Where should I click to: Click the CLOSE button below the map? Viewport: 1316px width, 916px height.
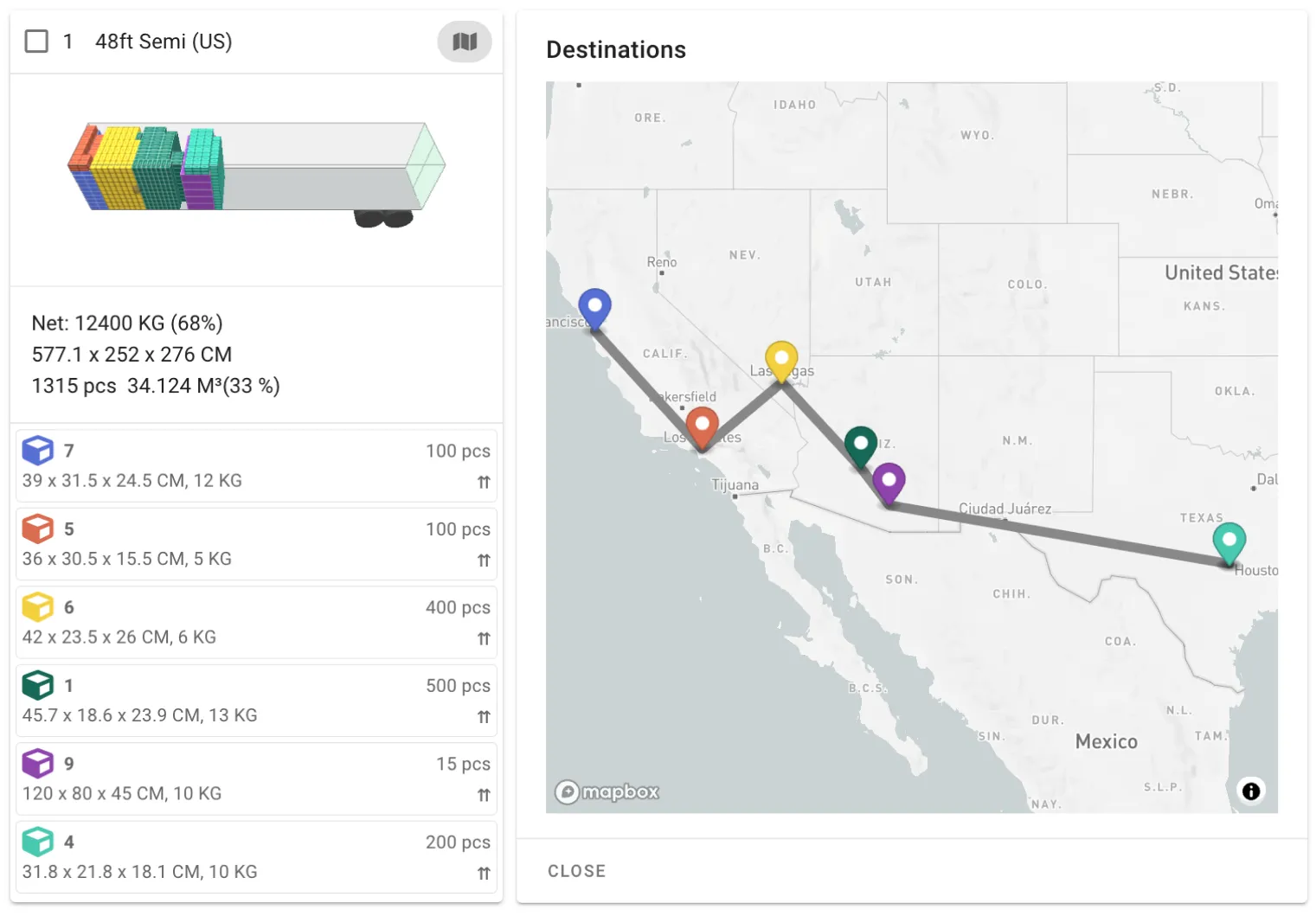pos(576,871)
